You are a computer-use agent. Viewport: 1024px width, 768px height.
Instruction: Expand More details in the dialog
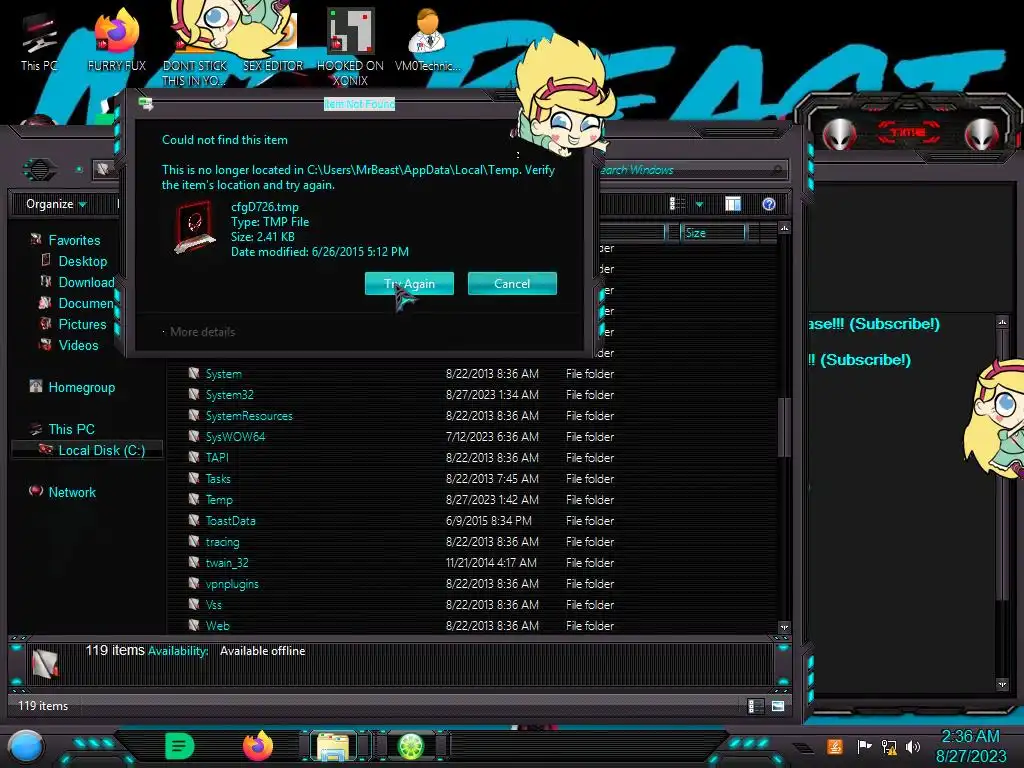coord(202,332)
